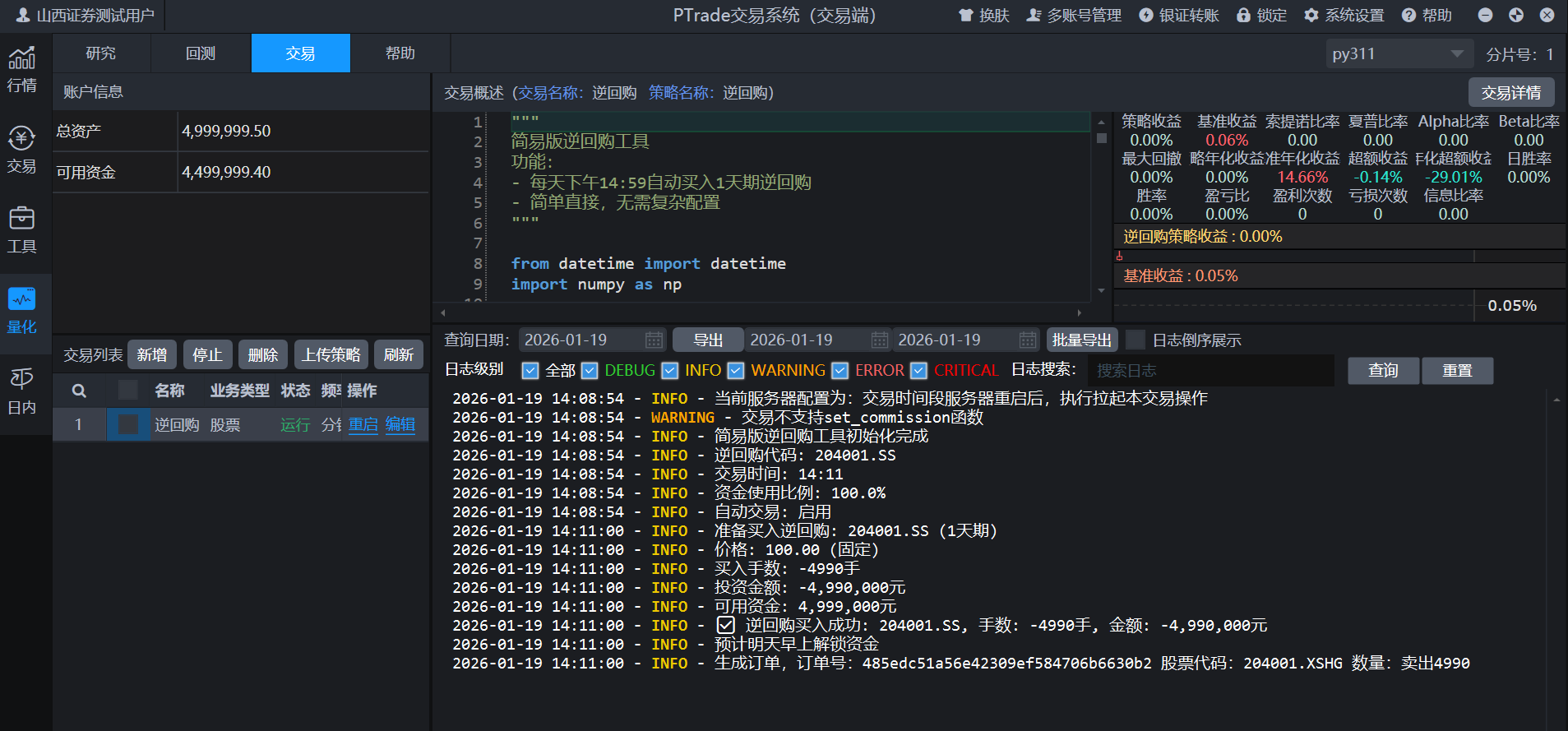Click search magnifier in 交易列表 header
The width and height of the screenshot is (1568, 731).
click(x=79, y=391)
